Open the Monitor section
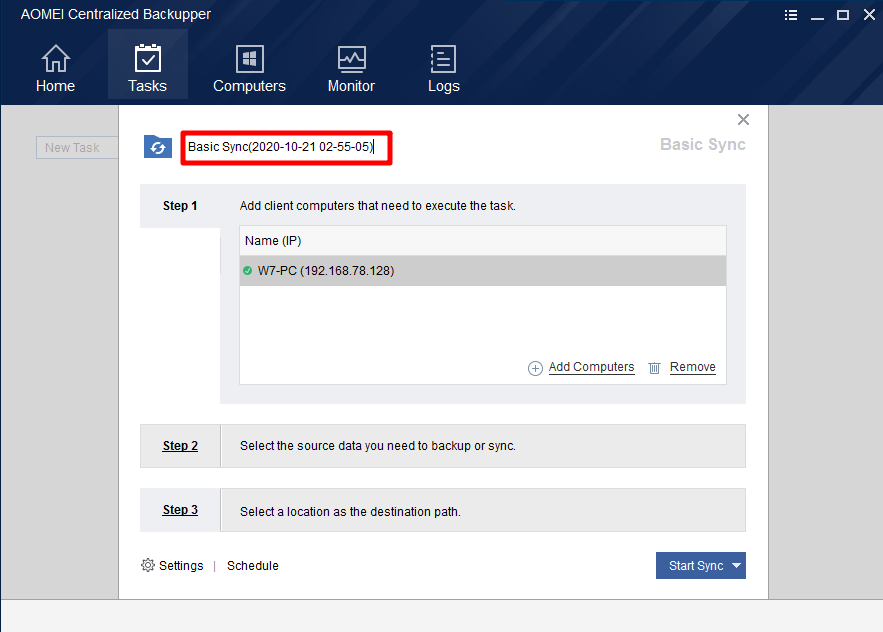Viewport: 883px width, 632px height. (x=351, y=68)
